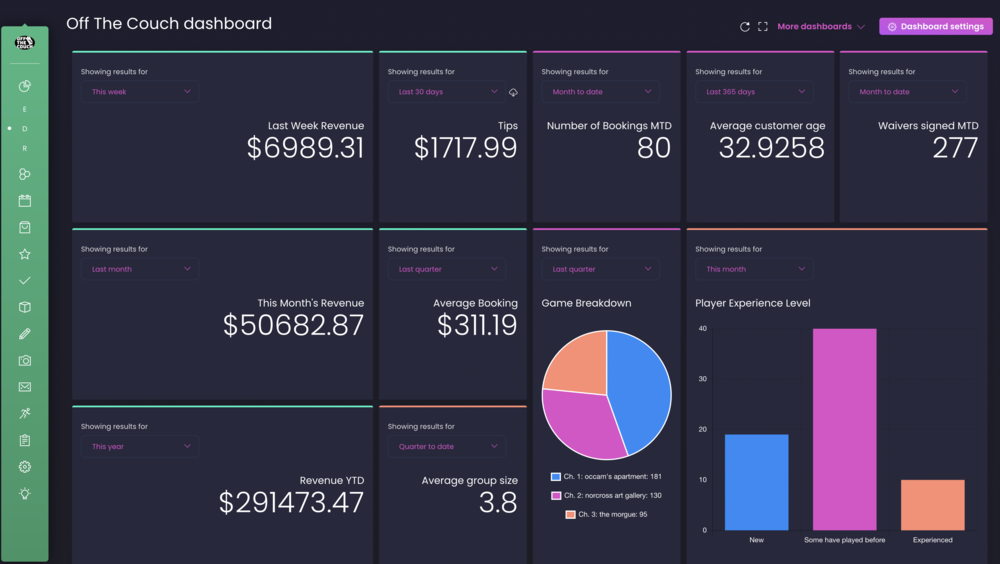Image resolution: width=1000 pixels, height=564 pixels.
Task: Enter fullscreen dashboard view
Action: [763, 27]
